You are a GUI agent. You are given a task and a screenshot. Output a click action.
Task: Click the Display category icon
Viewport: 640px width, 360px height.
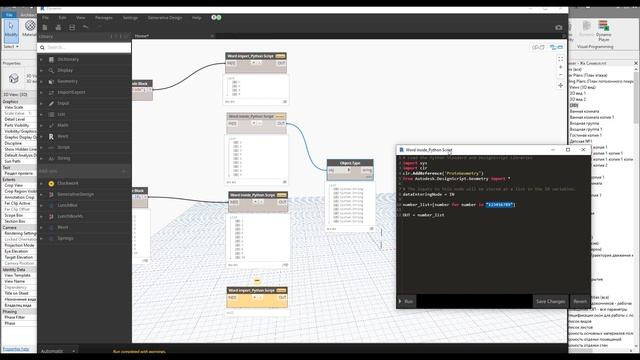coord(51,71)
